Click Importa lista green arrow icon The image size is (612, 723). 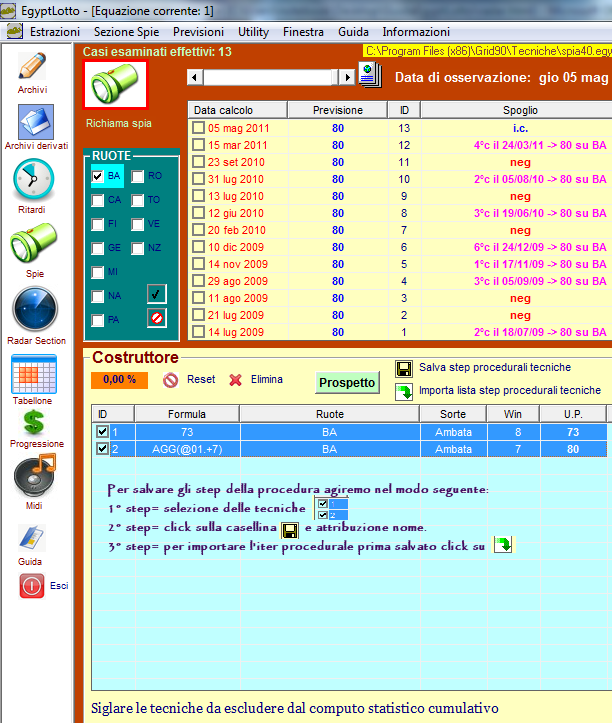[x=404, y=392]
